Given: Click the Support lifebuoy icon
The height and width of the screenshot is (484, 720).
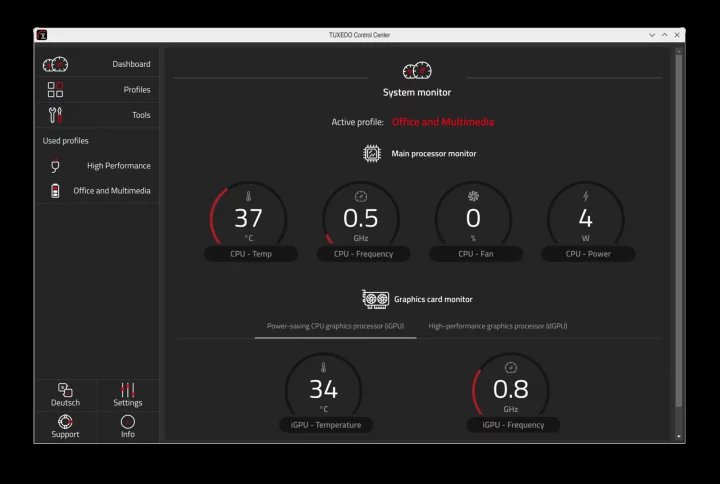Looking at the screenshot, I should (65, 422).
